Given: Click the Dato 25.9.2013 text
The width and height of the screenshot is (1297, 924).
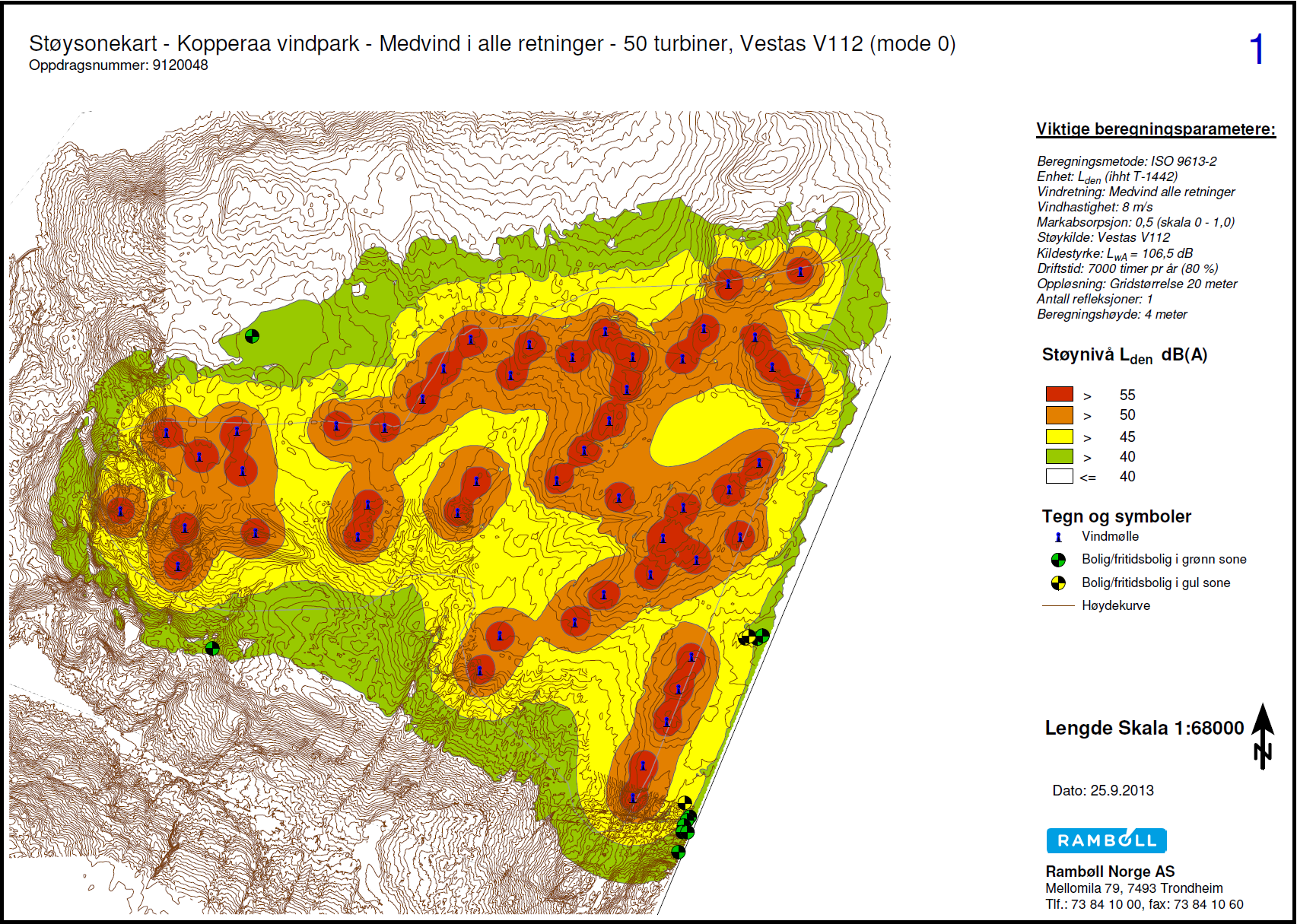Looking at the screenshot, I should pos(1102,790).
